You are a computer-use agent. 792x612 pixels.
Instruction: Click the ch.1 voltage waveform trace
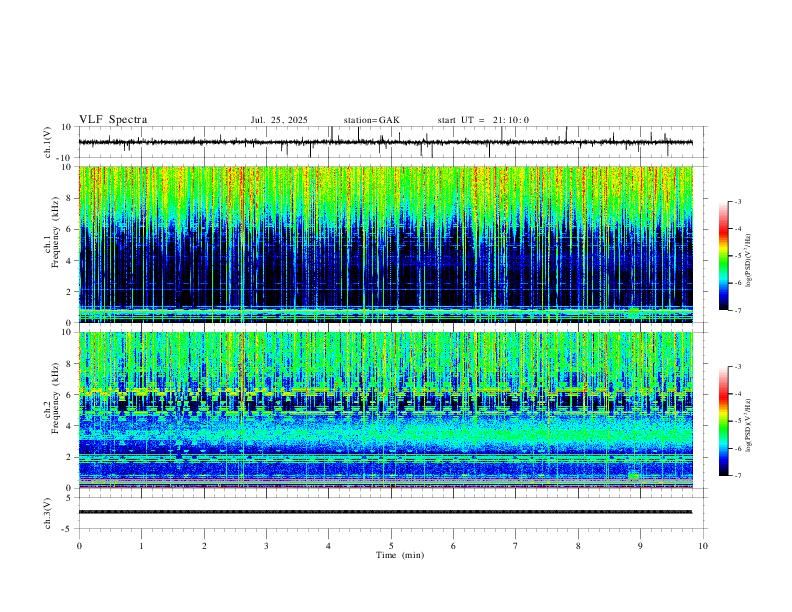tap(385, 142)
